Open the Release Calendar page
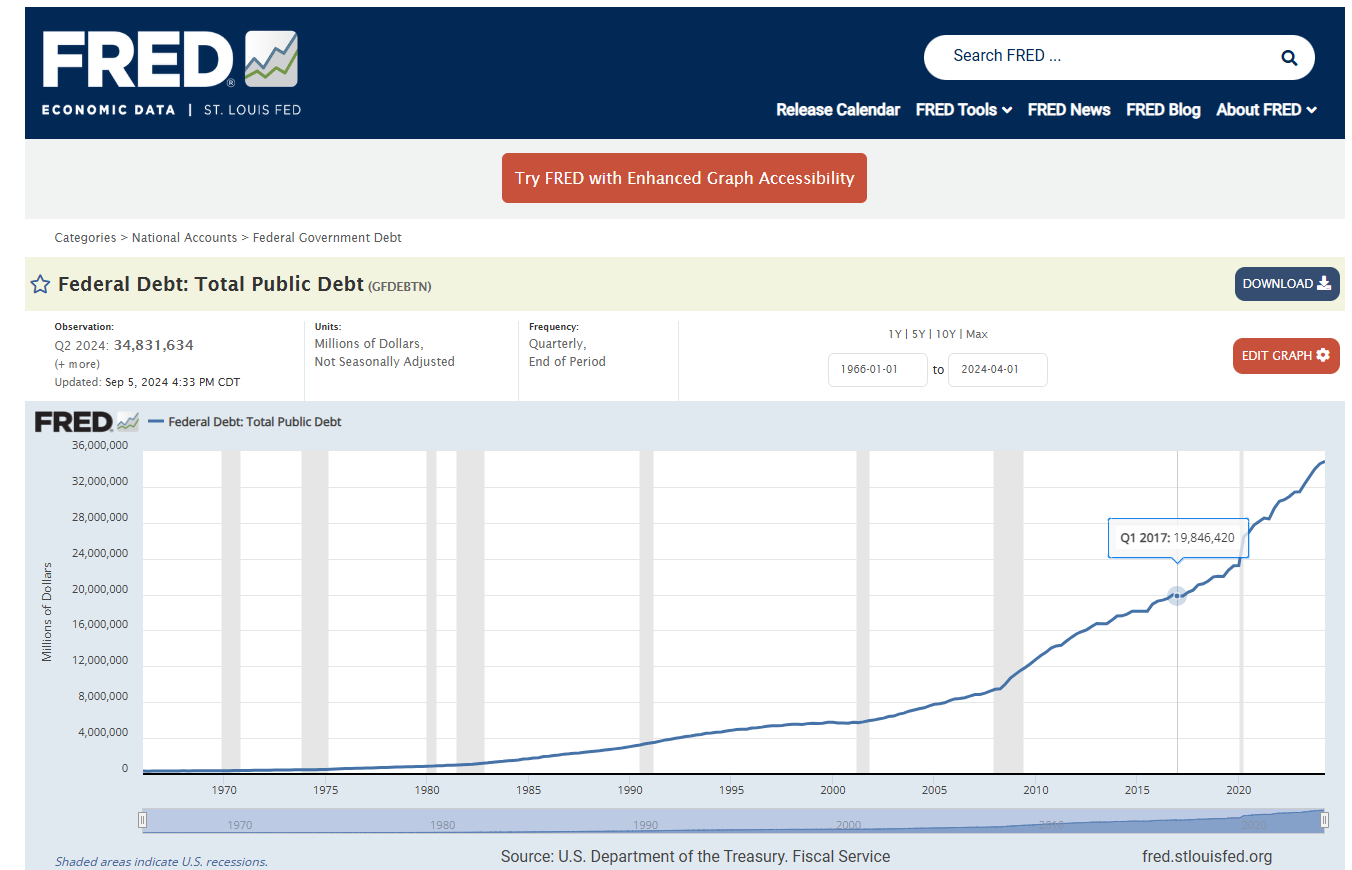The width and height of the screenshot is (1352, 870). pyautogui.click(x=838, y=110)
